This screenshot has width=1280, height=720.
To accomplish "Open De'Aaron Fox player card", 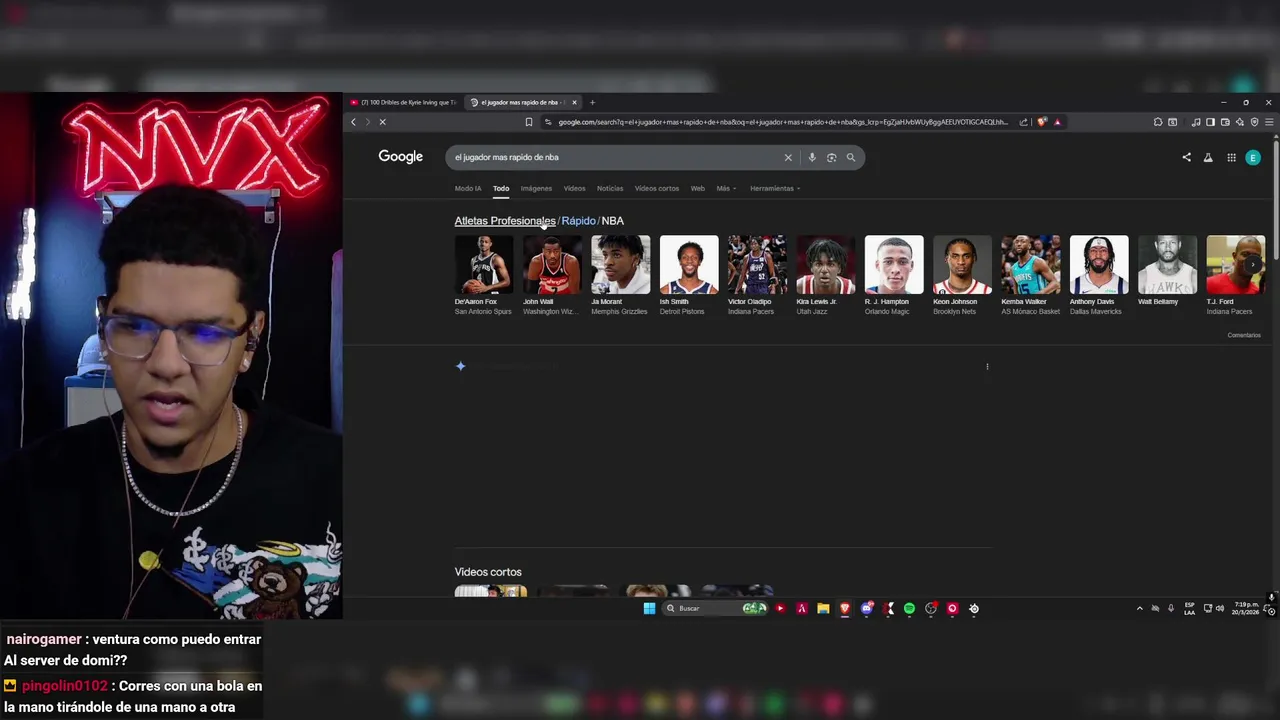I will pyautogui.click(x=484, y=276).
